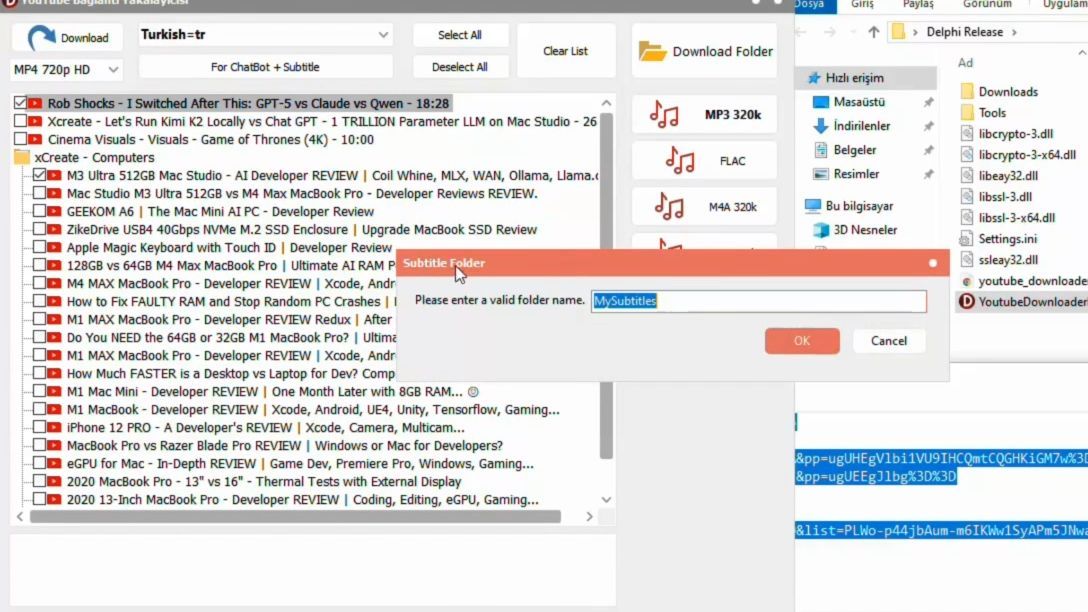
Task: Select the 2020 MacBook Pro Thermal Tests row
Action: (264, 482)
